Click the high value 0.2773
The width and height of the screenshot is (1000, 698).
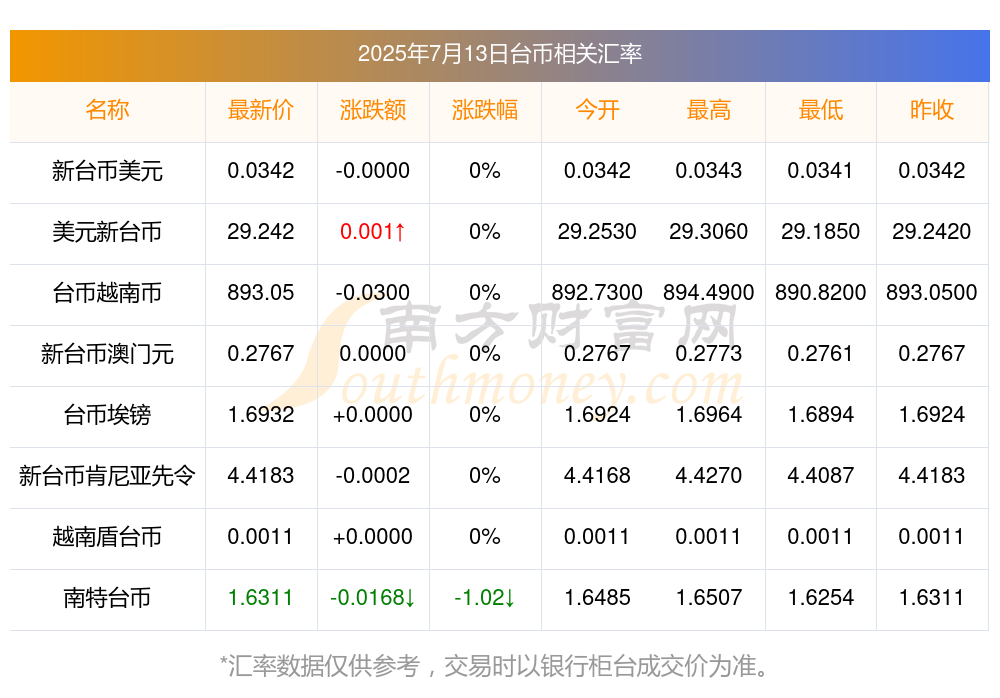[709, 353]
